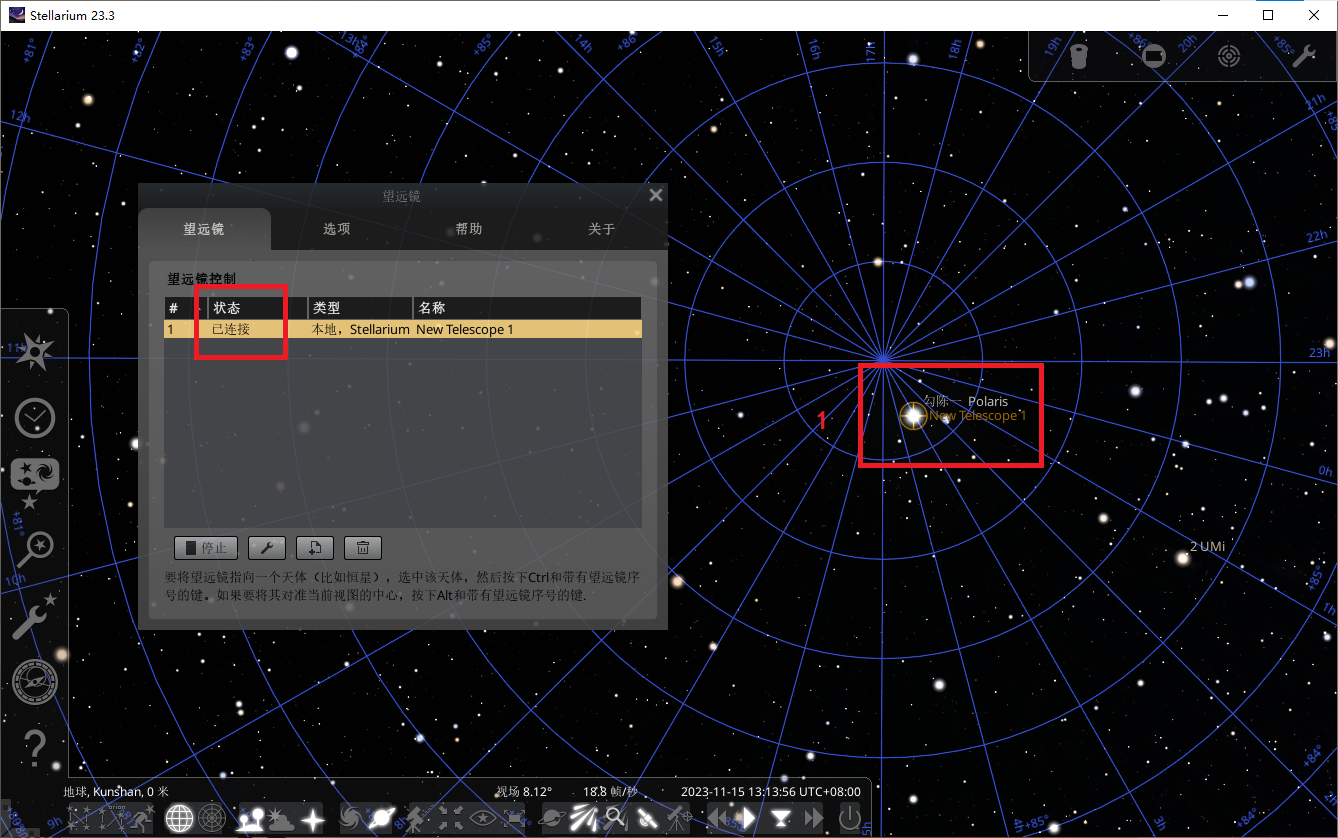Image resolution: width=1338 pixels, height=838 pixels.
Task: Click the Oculars eyepiece view icon
Action: tap(1079, 56)
